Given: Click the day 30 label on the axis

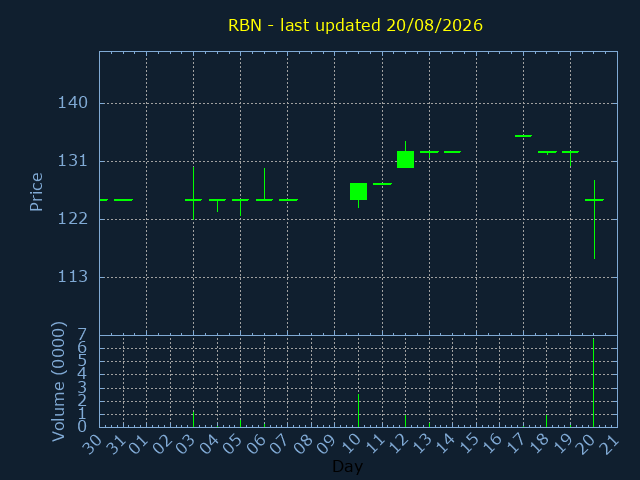Looking at the screenshot, I should (92, 444).
